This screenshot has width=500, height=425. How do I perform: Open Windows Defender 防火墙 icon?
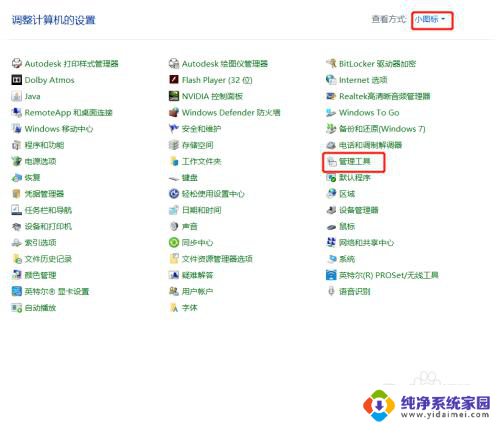coord(174,112)
